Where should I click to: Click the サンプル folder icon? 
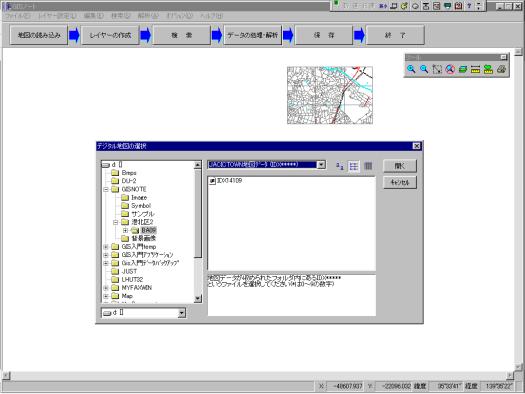125,214
